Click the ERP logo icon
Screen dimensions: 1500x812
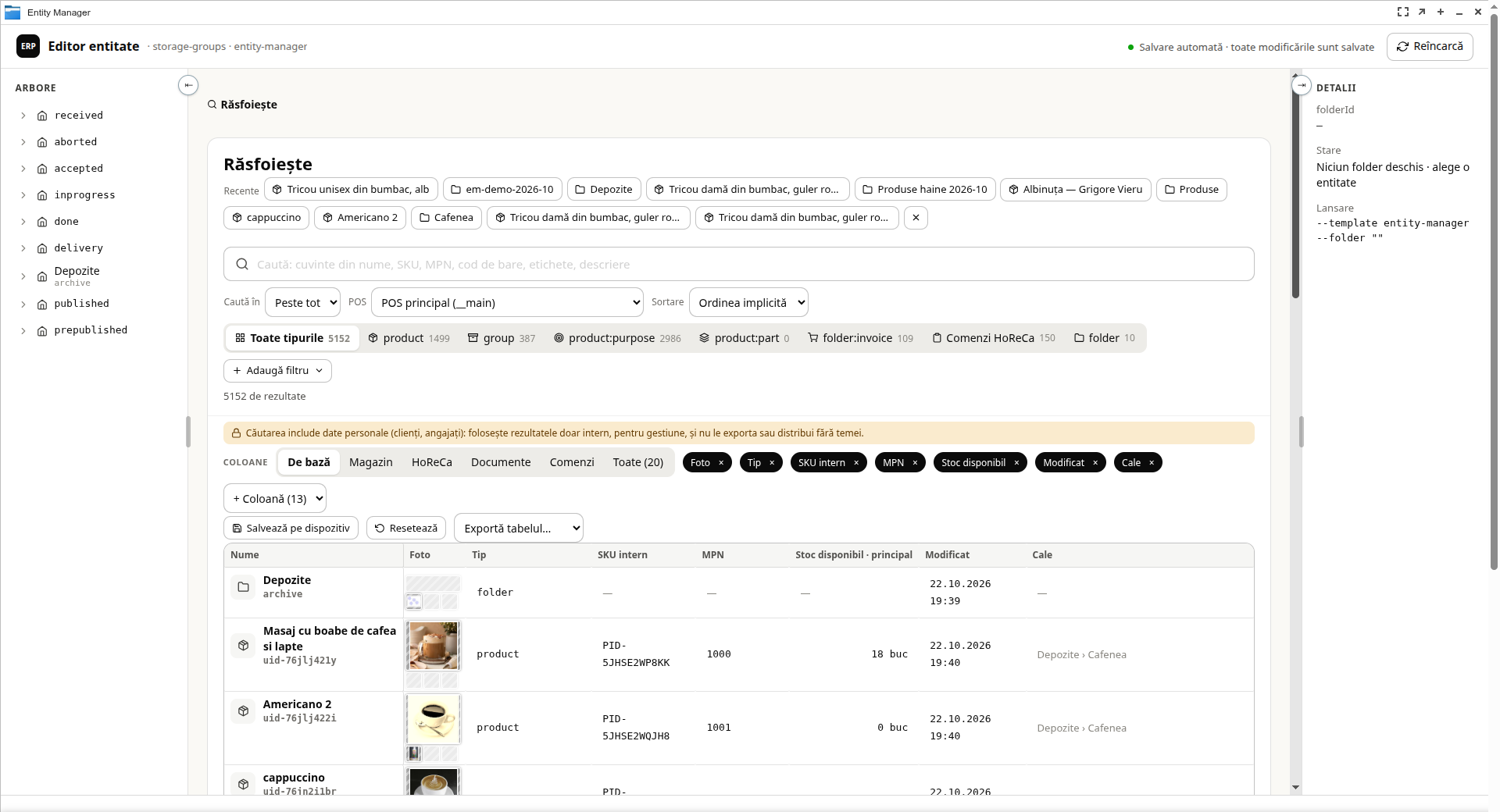(28, 46)
